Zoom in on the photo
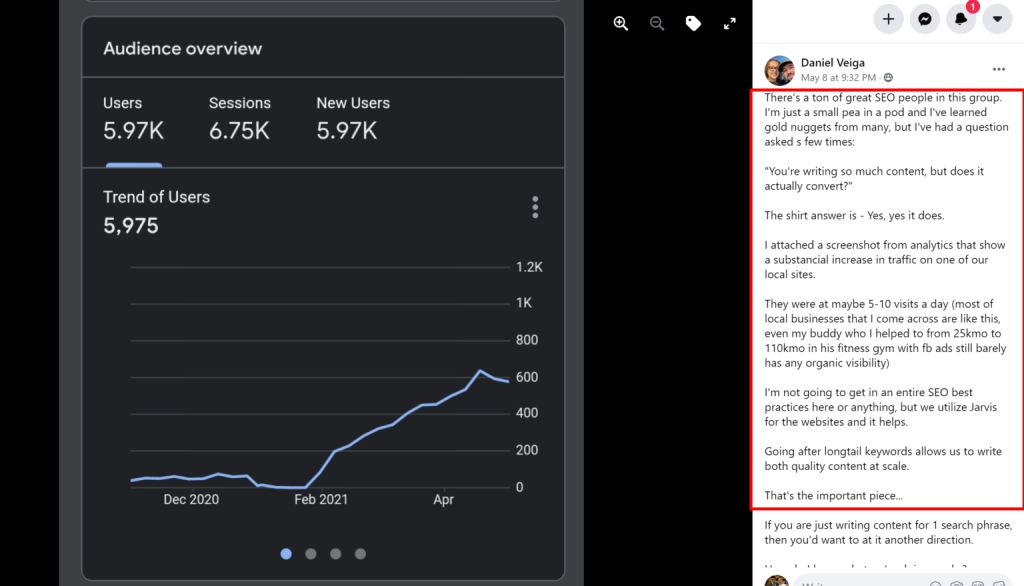The image size is (1024, 586). coord(620,24)
